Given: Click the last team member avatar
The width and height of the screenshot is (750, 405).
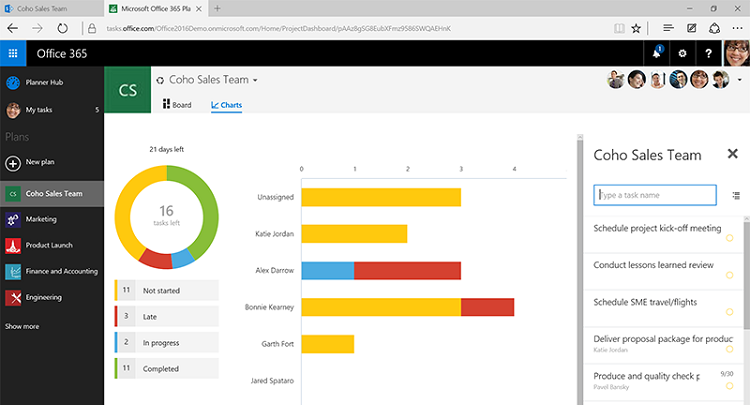Looking at the screenshot, I should pyautogui.click(x=720, y=79).
